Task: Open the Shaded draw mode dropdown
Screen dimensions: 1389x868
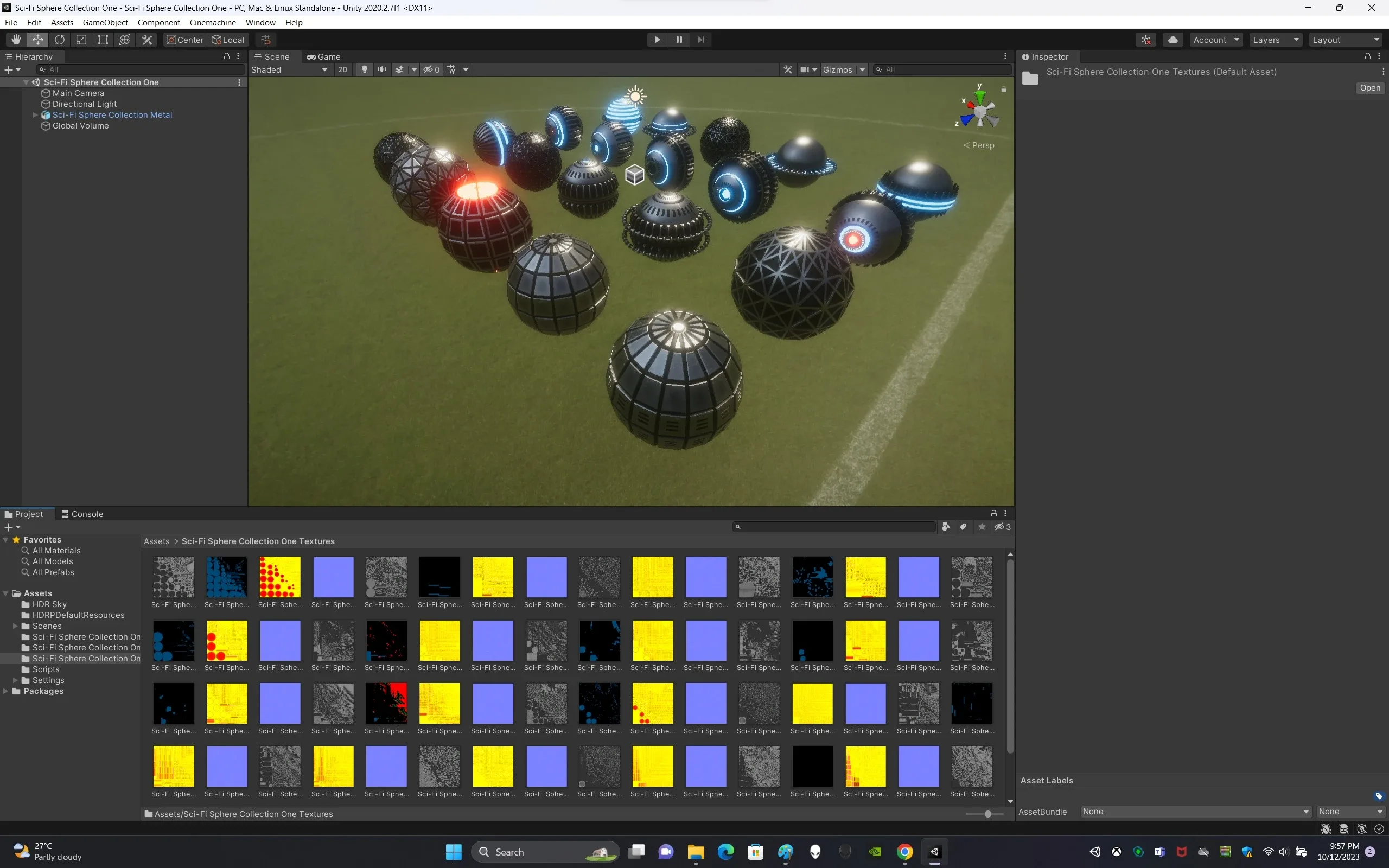Action: click(289, 69)
